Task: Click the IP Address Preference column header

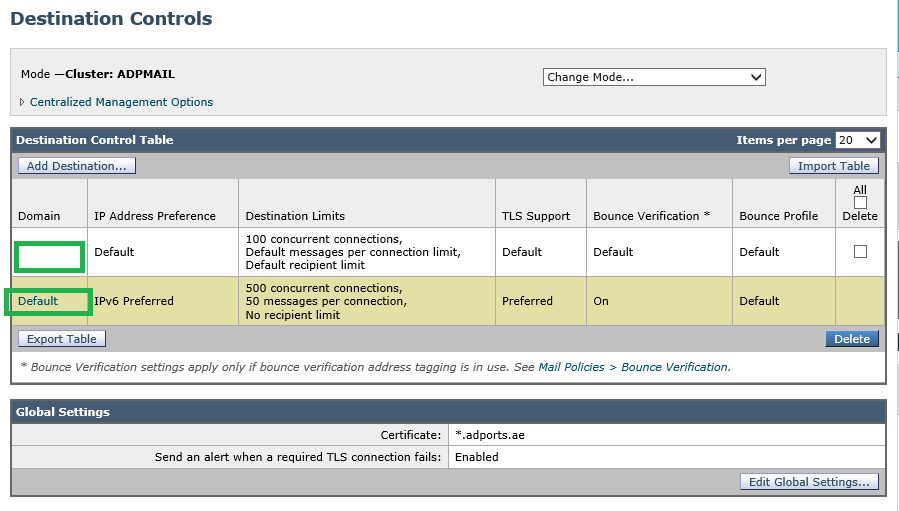Action: point(155,216)
